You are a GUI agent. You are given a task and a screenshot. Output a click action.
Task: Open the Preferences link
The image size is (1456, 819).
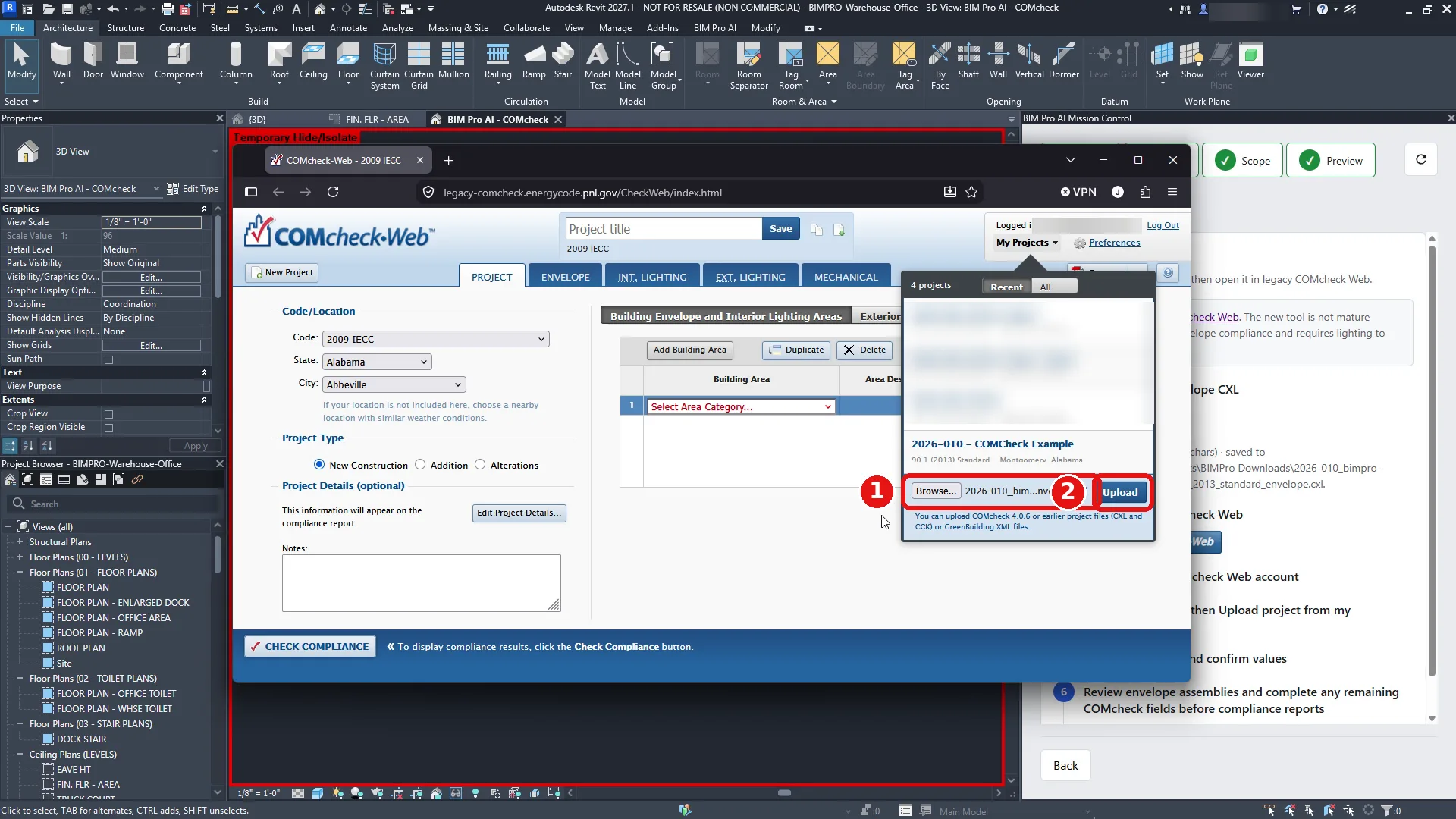pos(1114,243)
